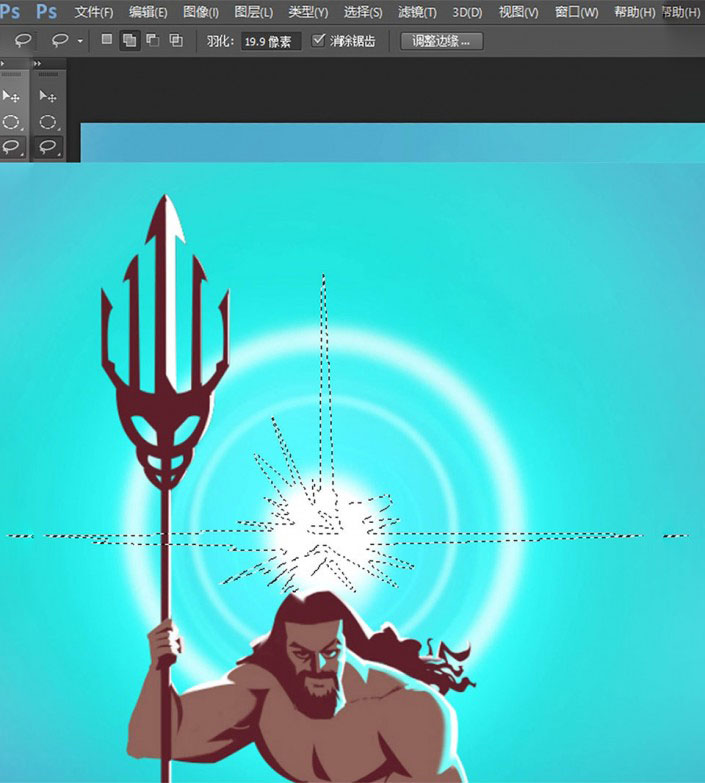Image resolution: width=705 pixels, height=783 pixels.
Task: Open the 类型(Y) menu
Action: click(x=308, y=12)
